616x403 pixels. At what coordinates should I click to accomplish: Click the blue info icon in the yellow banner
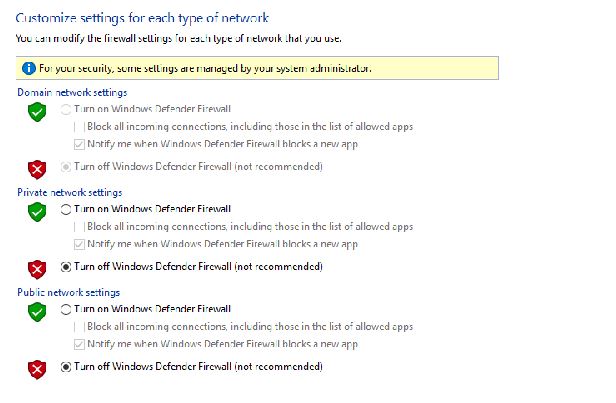(x=27, y=68)
